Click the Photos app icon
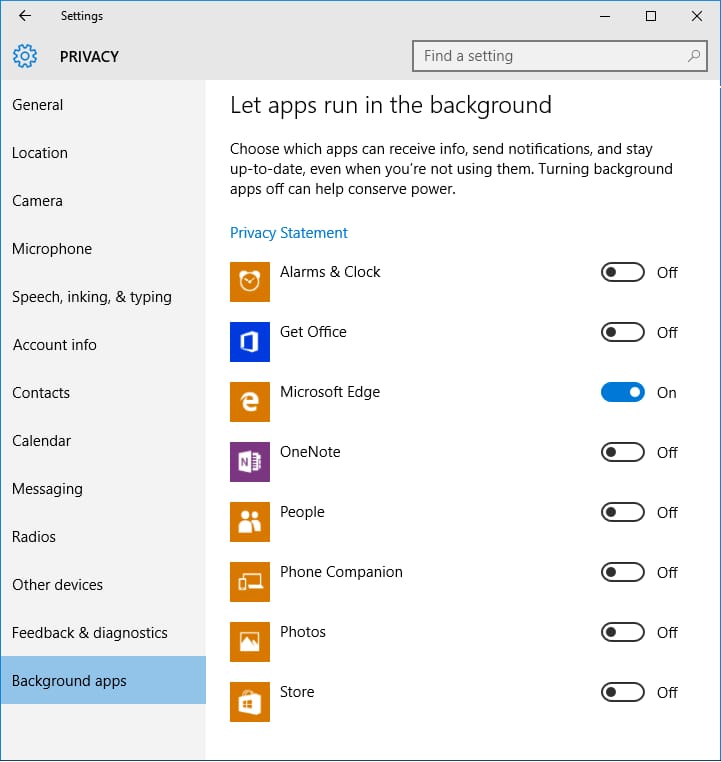721x762 pixels. click(250, 642)
